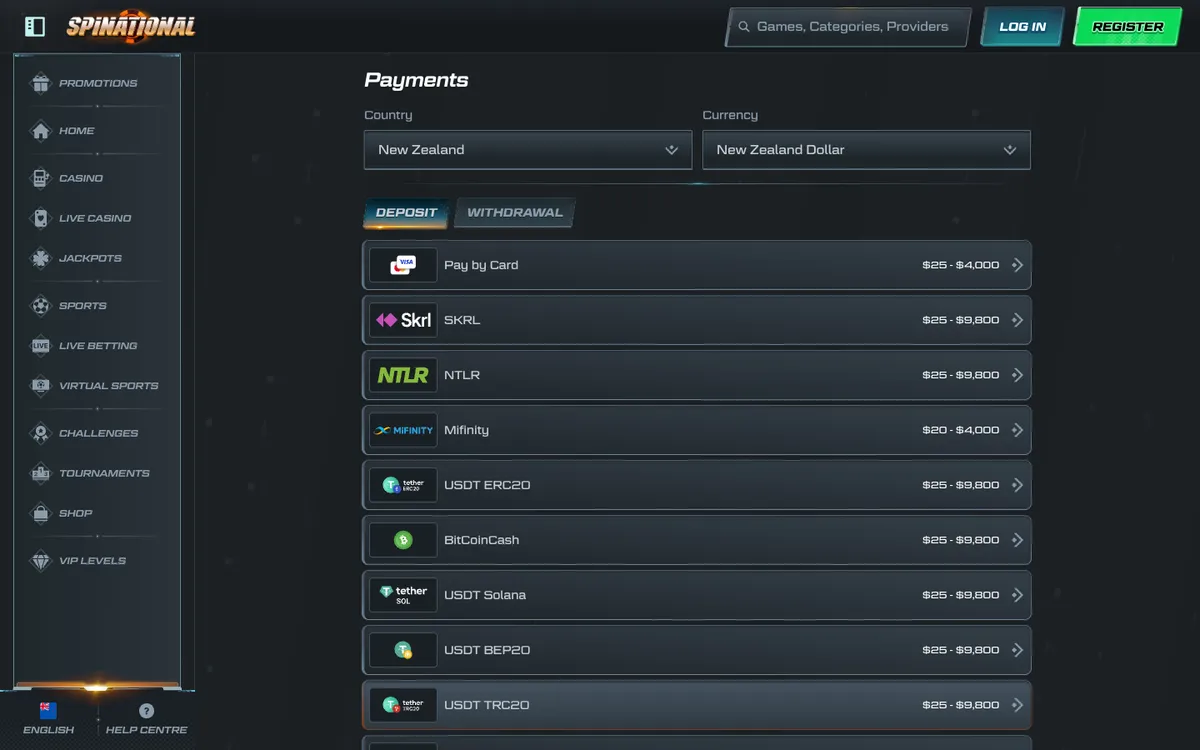Click the Live Betting icon

click(41, 346)
